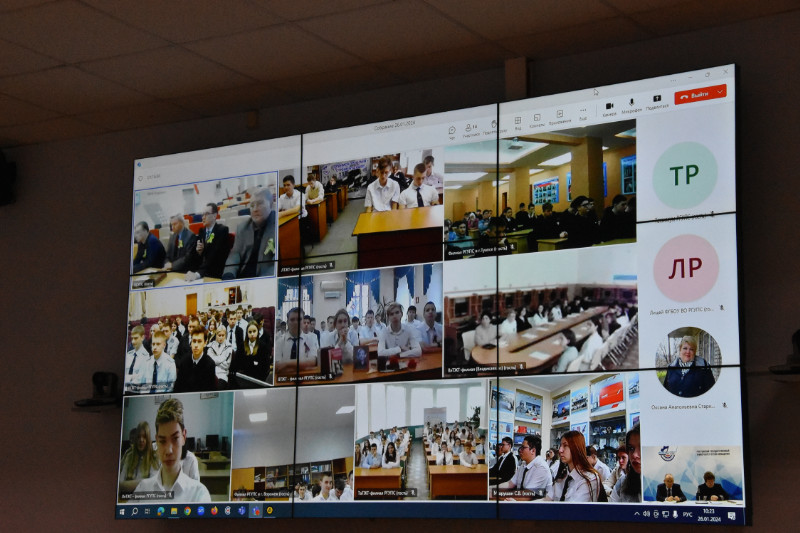Open the meeting chat panel

[x=452, y=130]
